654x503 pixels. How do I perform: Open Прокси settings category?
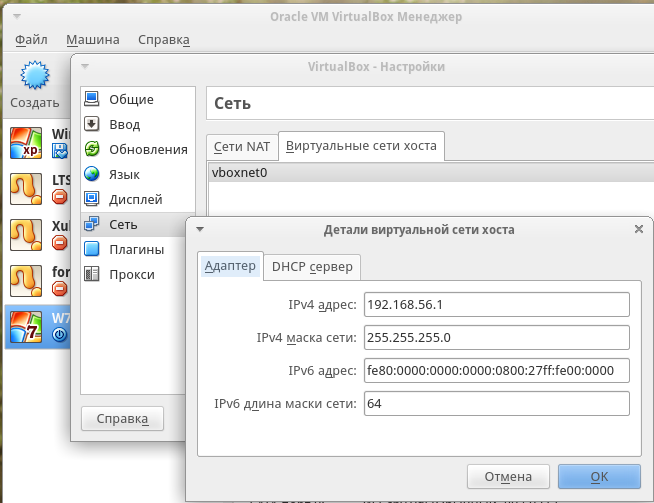coord(133,274)
